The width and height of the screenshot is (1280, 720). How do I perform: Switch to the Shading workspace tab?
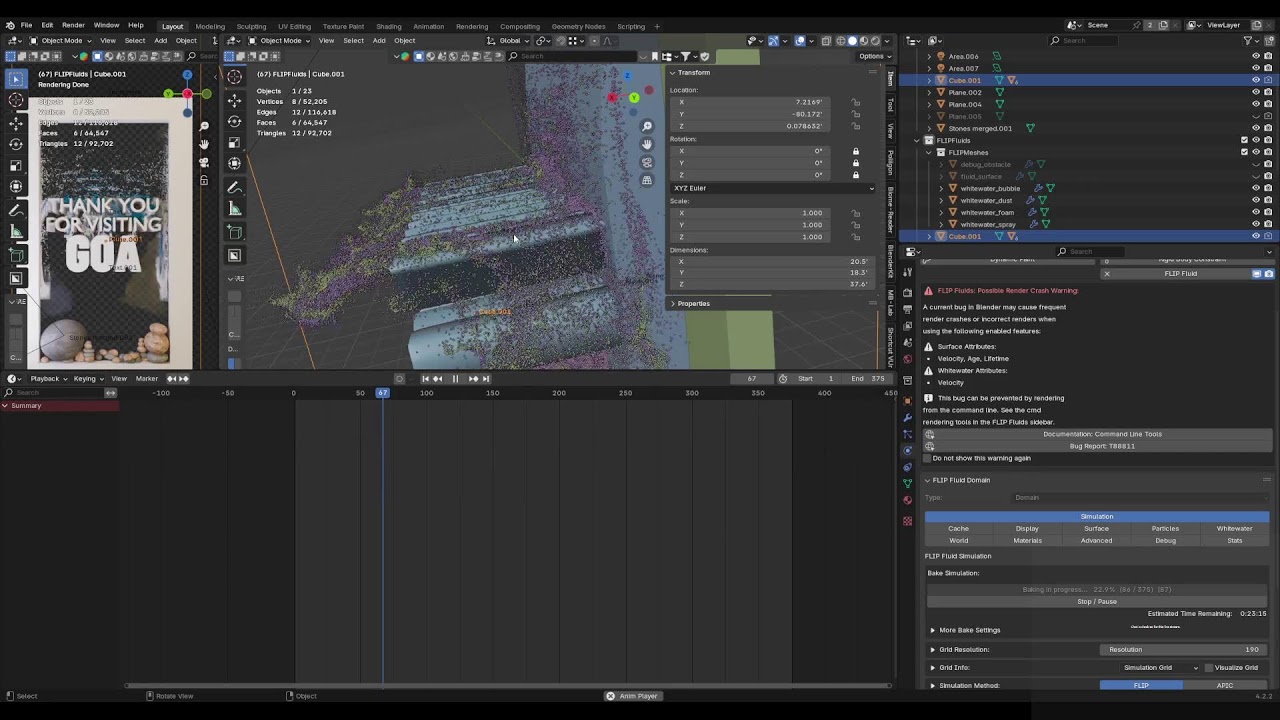tap(389, 26)
